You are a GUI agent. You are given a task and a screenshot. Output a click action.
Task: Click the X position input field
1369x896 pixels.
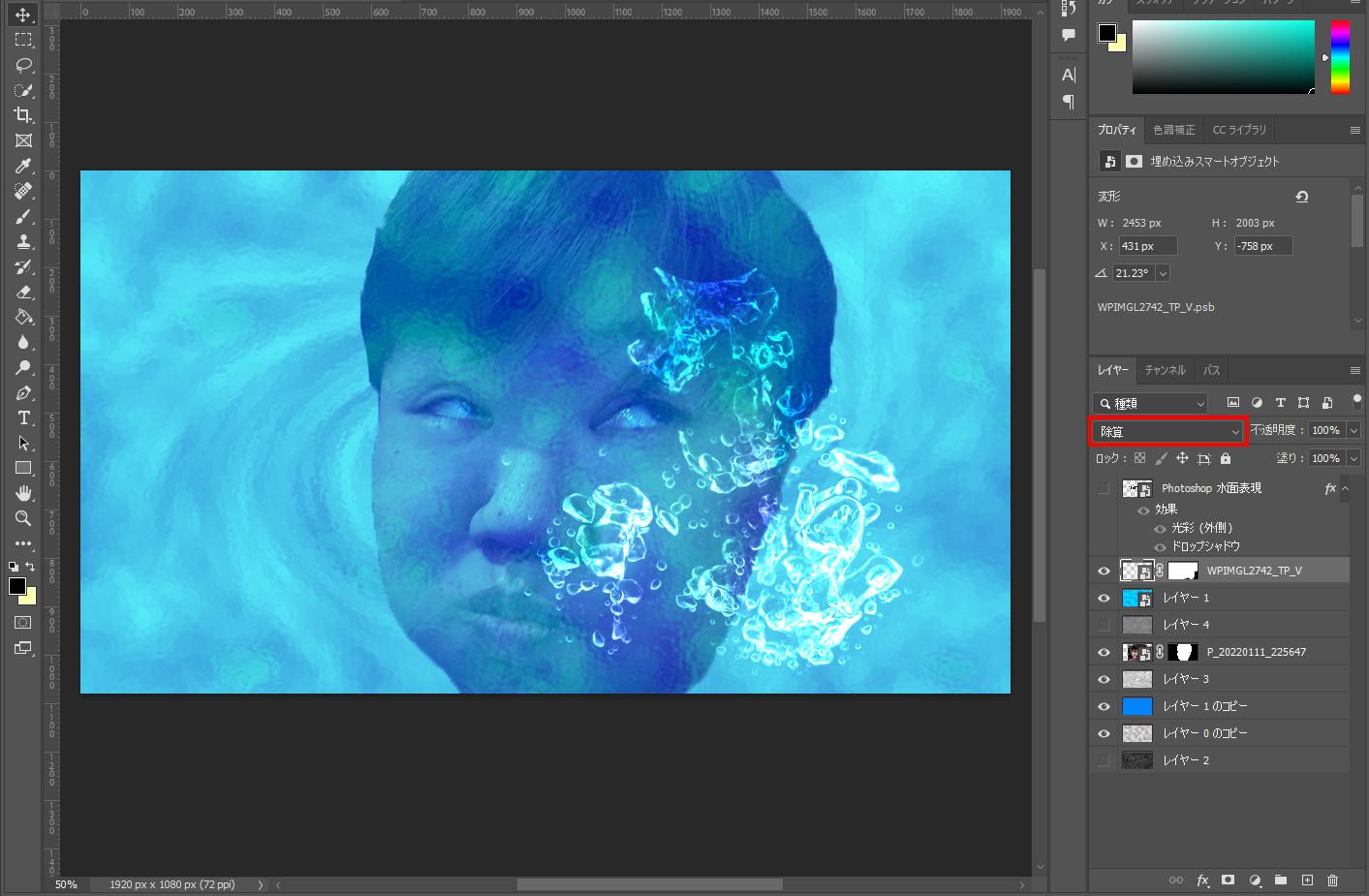point(1147,246)
